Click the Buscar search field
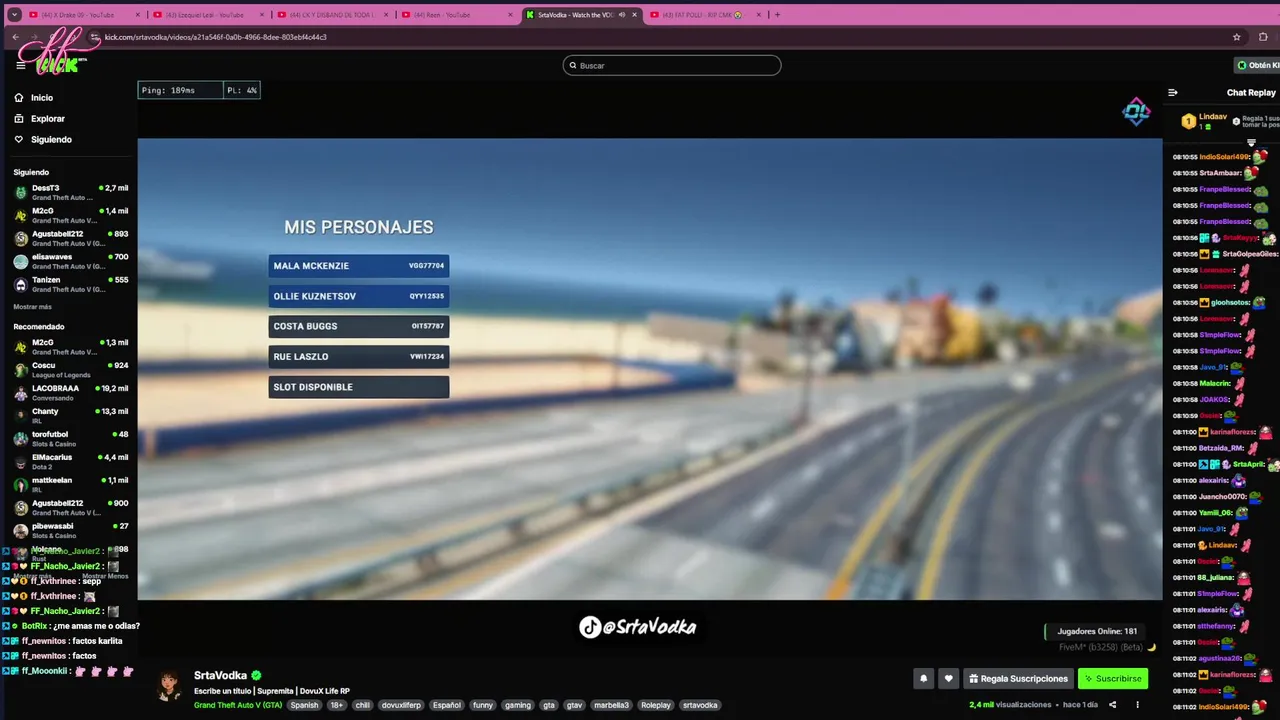 (x=672, y=65)
